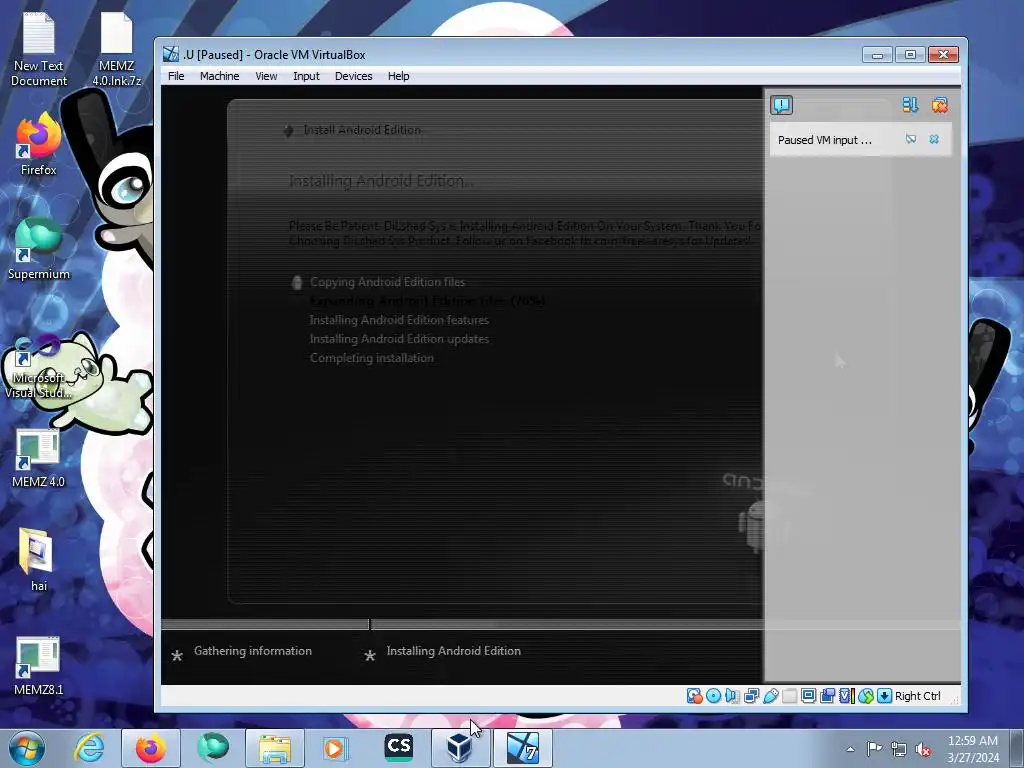
Task: Open the Devices menu
Action: pyautogui.click(x=353, y=76)
